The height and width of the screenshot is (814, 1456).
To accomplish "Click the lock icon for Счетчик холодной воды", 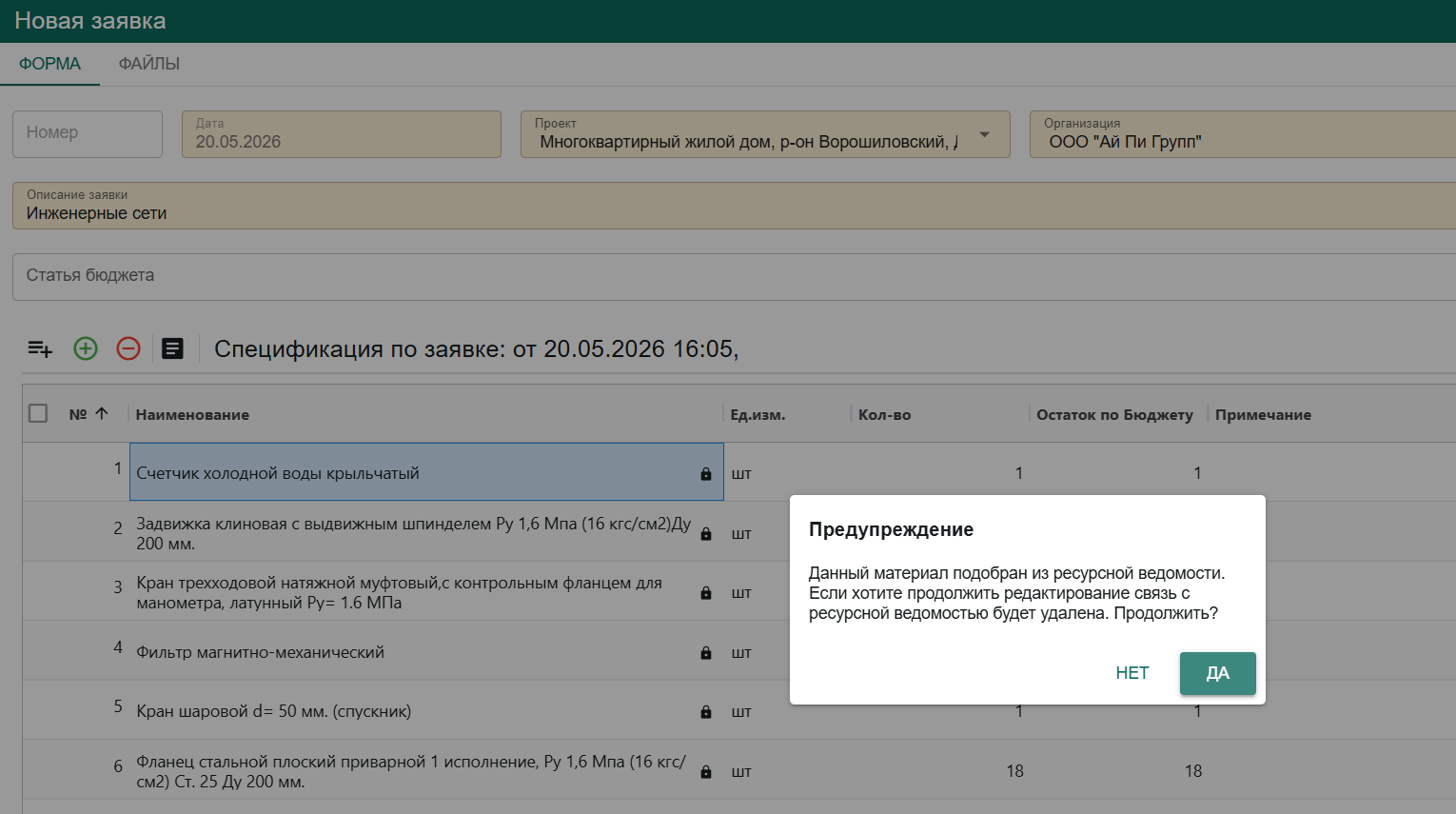I will [706, 474].
